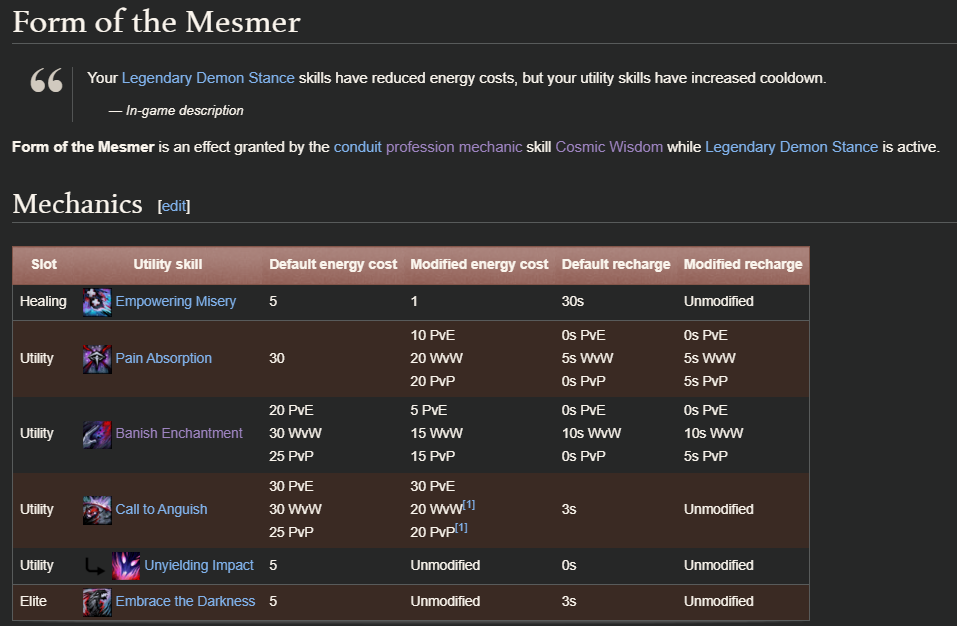Click the Pain Absorption skill icon

[97, 359]
